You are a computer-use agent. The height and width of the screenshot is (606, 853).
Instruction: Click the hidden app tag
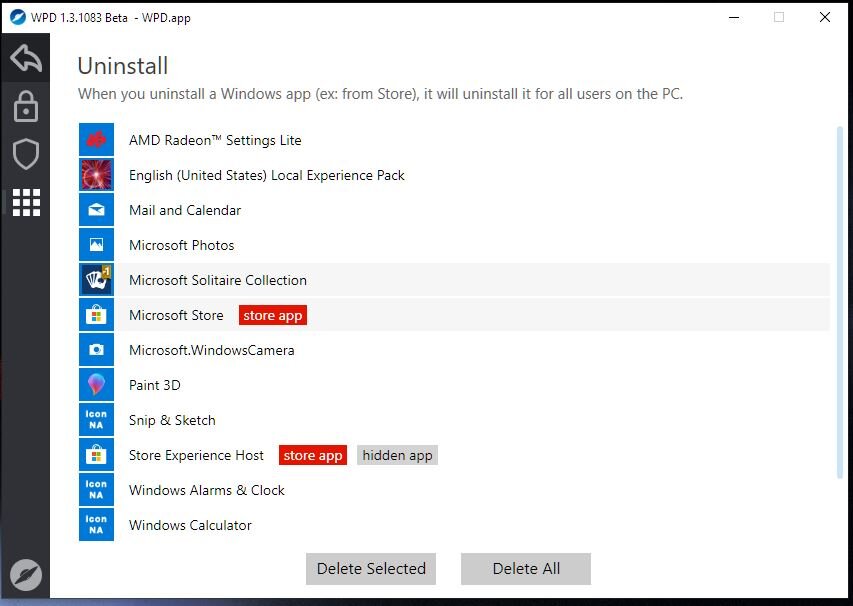pos(397,455)
